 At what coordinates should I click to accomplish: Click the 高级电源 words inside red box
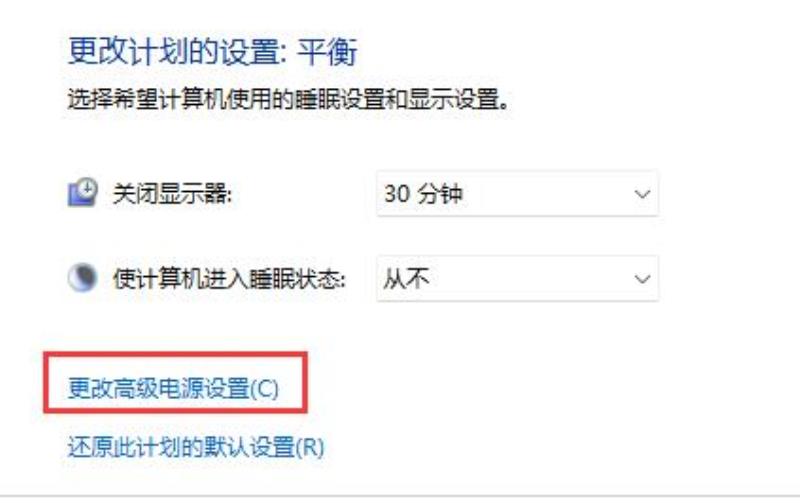[158, 388]
